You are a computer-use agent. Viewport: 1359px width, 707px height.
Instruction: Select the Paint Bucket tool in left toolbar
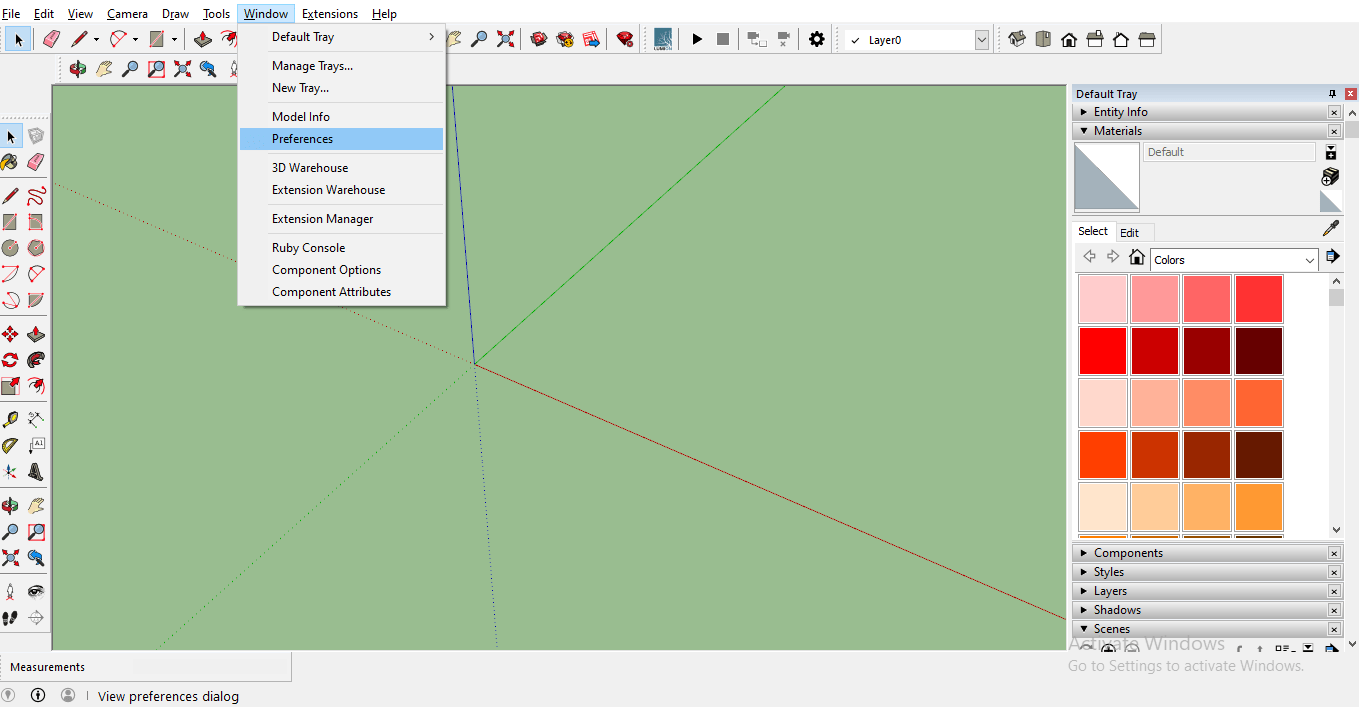tap(10, 162)
